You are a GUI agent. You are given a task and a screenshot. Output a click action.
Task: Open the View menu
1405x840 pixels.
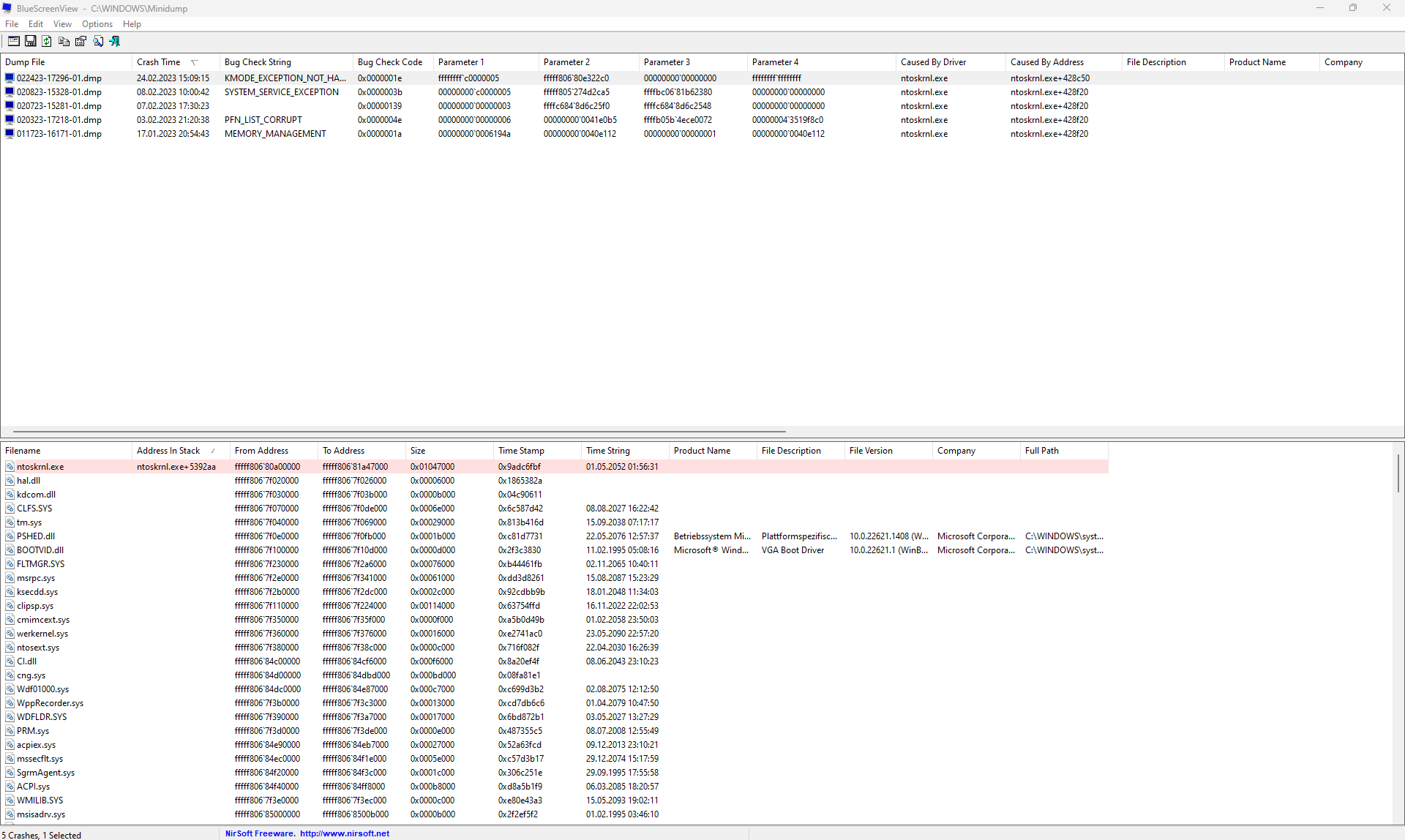click(62, 24)
